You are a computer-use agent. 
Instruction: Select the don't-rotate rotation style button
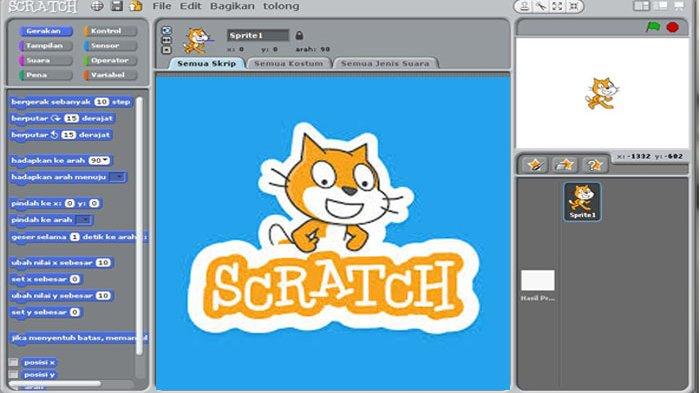(167, 50)
